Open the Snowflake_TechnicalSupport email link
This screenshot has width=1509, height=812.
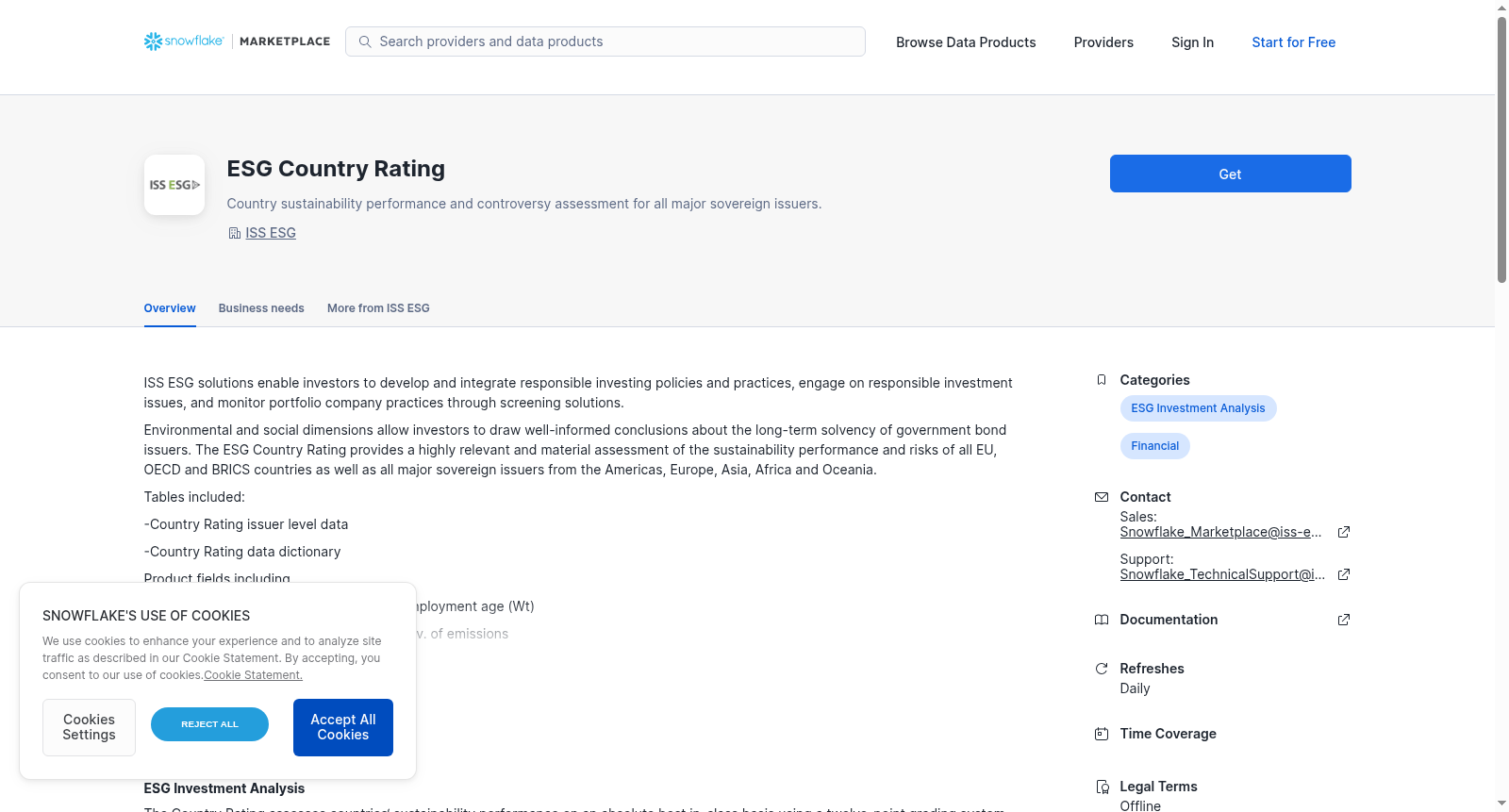pos(1222,574)
